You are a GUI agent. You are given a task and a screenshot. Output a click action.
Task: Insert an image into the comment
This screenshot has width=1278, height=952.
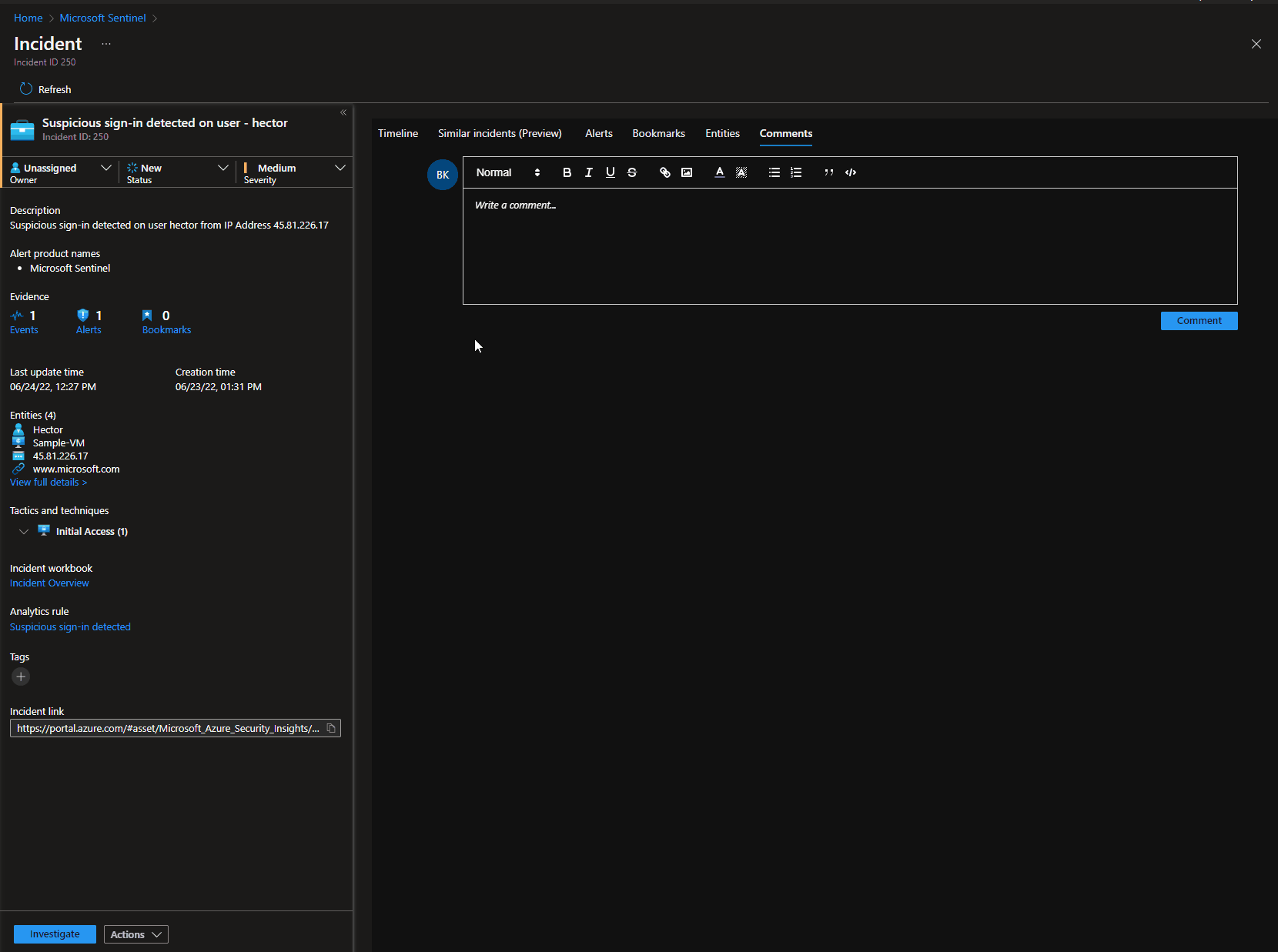click(687, 172)
